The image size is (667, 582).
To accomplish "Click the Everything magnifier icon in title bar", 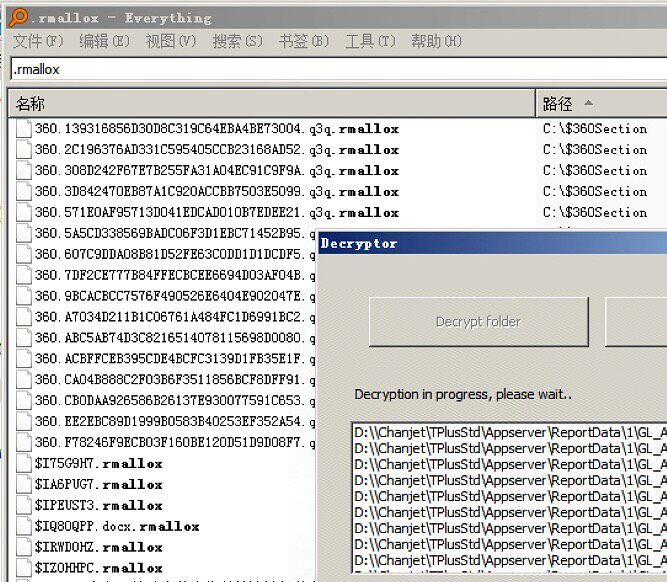I will click(19, 17).
